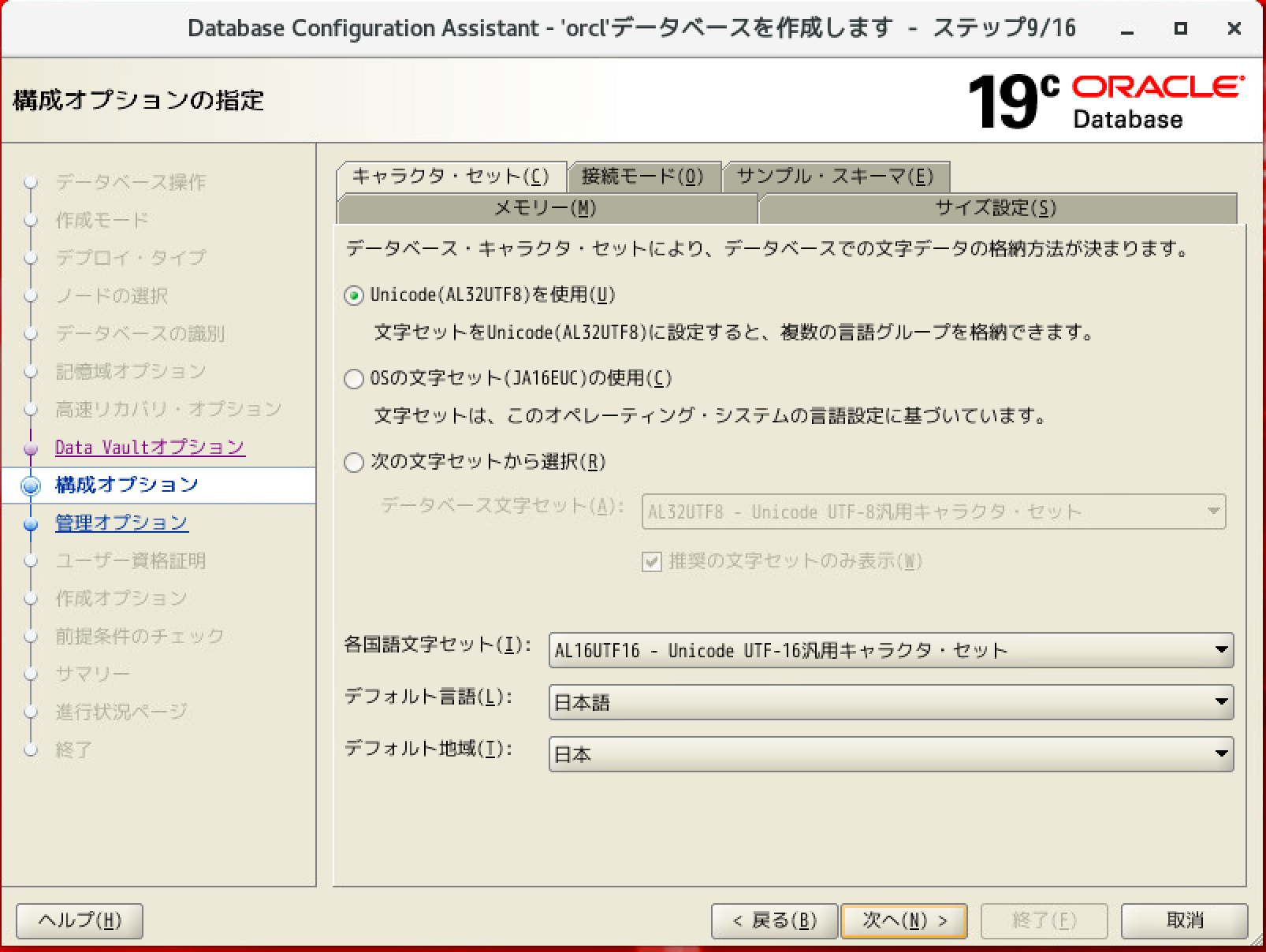Click ユーザー資格証明 step text
1266x952 pixels.
[131, 560]
